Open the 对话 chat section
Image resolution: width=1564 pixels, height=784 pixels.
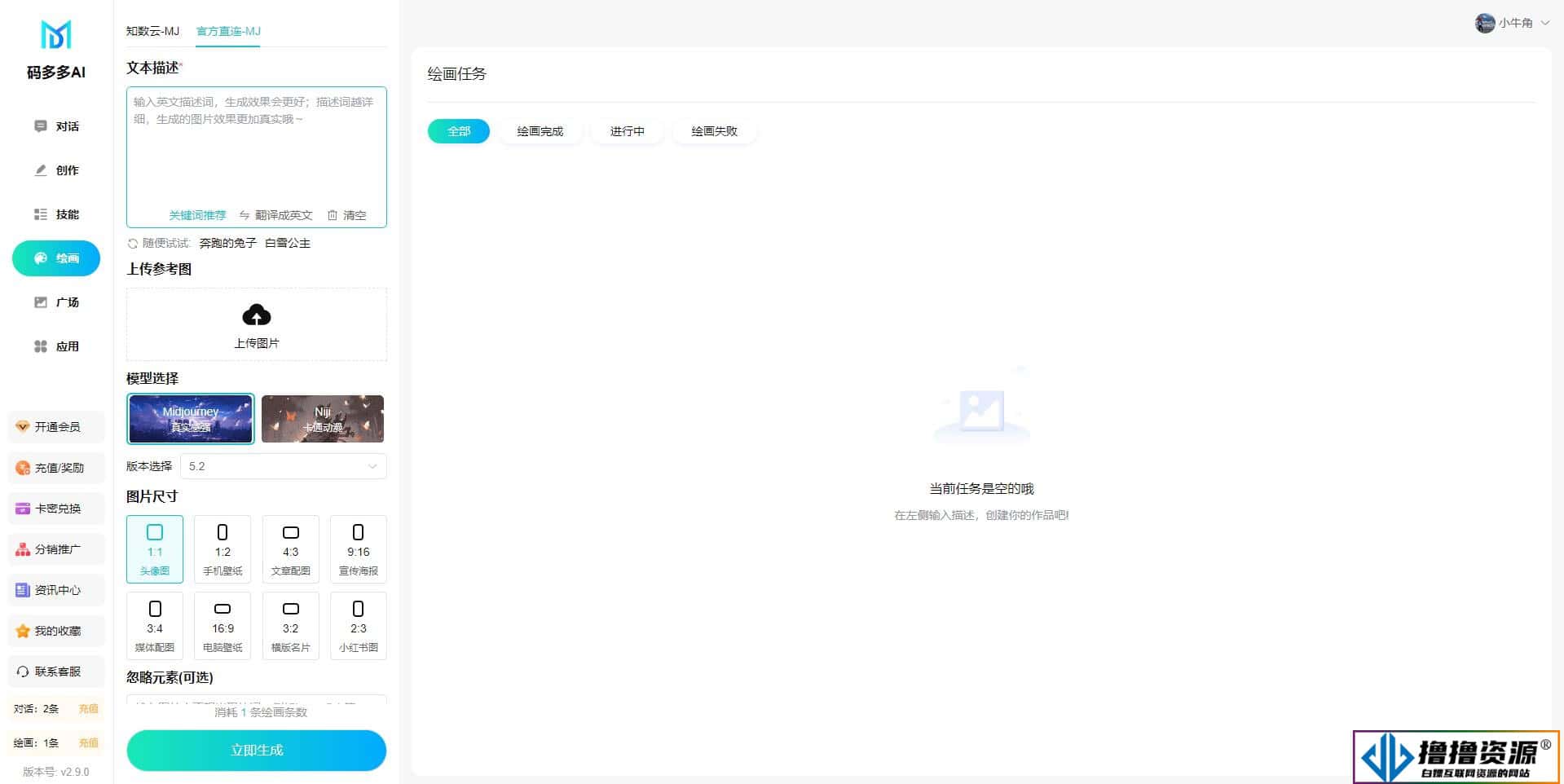click(56, 126)
